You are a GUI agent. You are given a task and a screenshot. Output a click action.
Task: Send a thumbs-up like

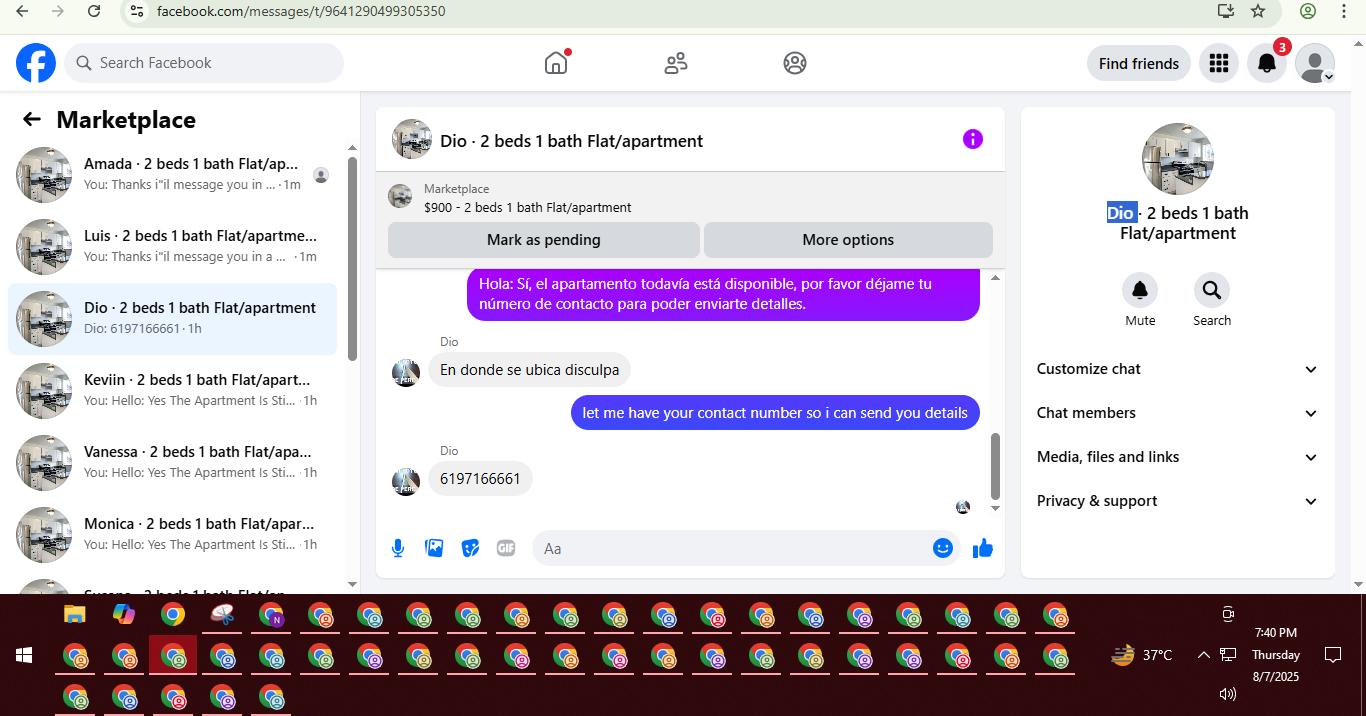(x=983, y=548)
